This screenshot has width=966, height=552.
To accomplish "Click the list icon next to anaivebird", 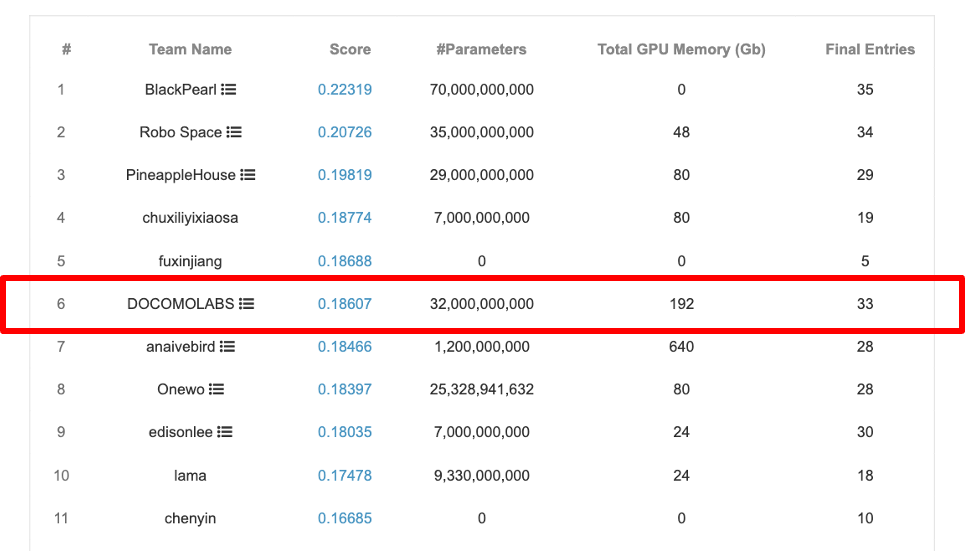I will (x=227, y=346).
